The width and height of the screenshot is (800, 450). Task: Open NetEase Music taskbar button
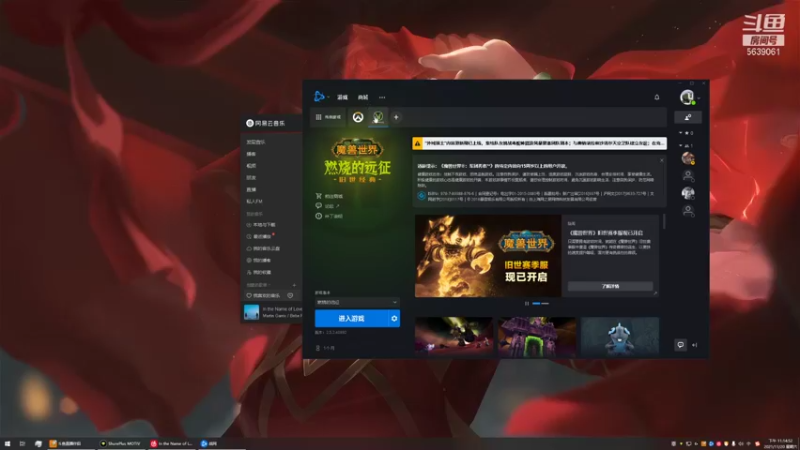173,443
